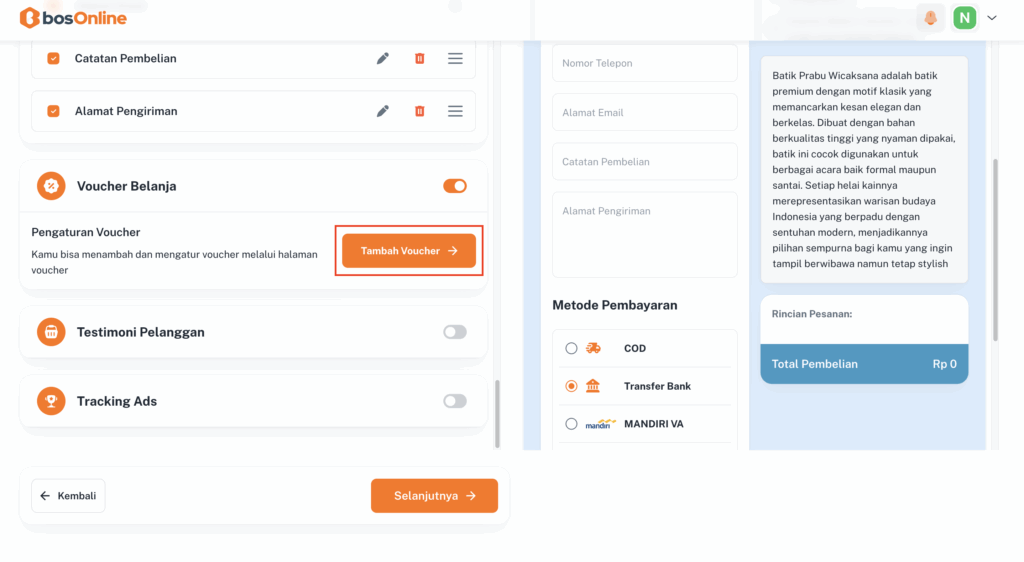Click the pencil edit icon for Catatan Pembelian
Screen dimensions: 1024x562
(x=383, y=59)
